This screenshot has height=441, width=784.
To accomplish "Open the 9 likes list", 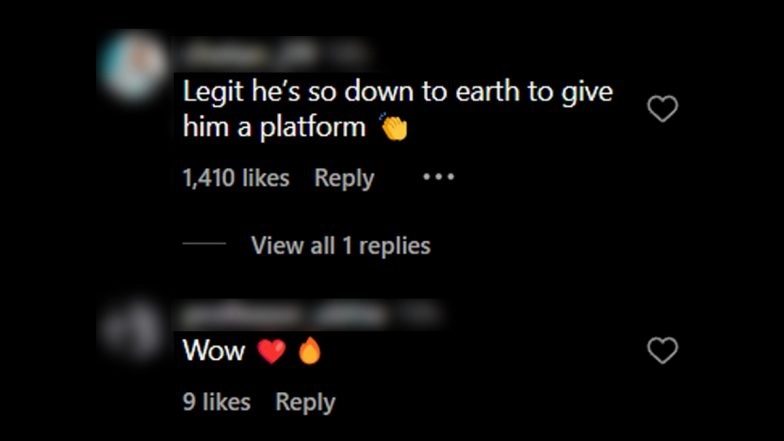I will point(216,402).
